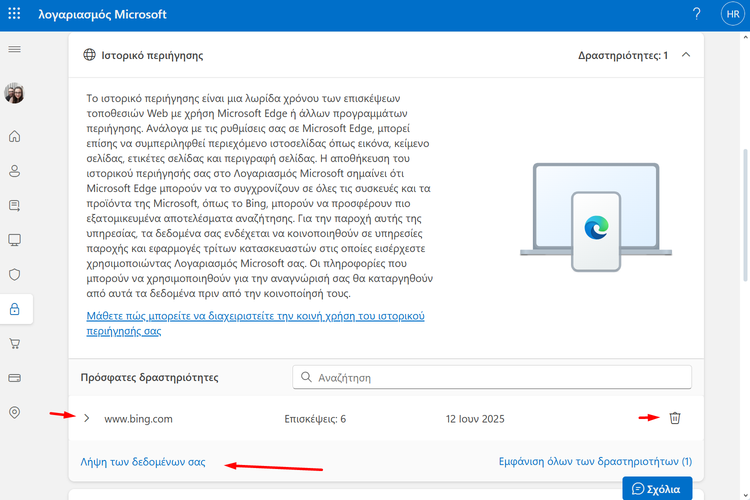
Task: Open the profile photo in sidebar
Action: tap(14, 93)
